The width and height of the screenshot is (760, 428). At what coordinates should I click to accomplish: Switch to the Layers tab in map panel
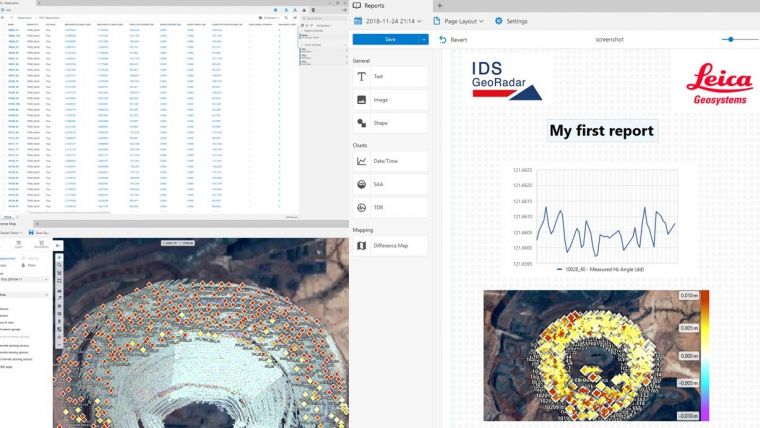coord(18,244)
